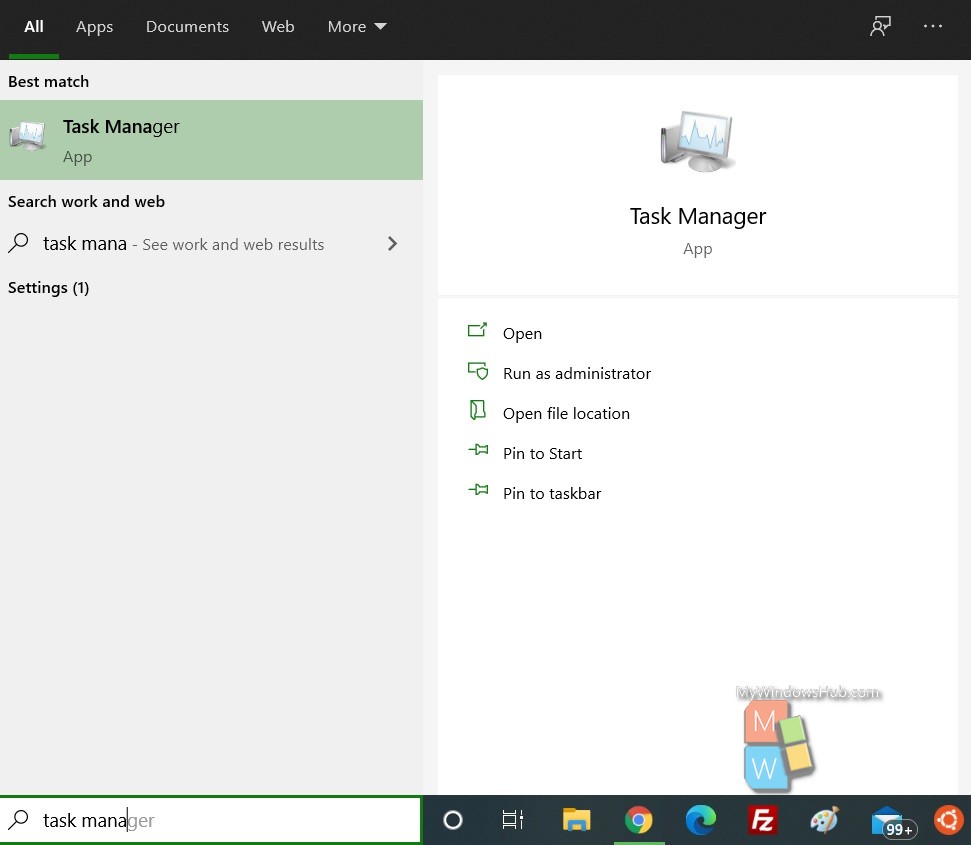
Task: Open Mail with 99+ badge
Action: pyautogui.click(x=892, y=823)
